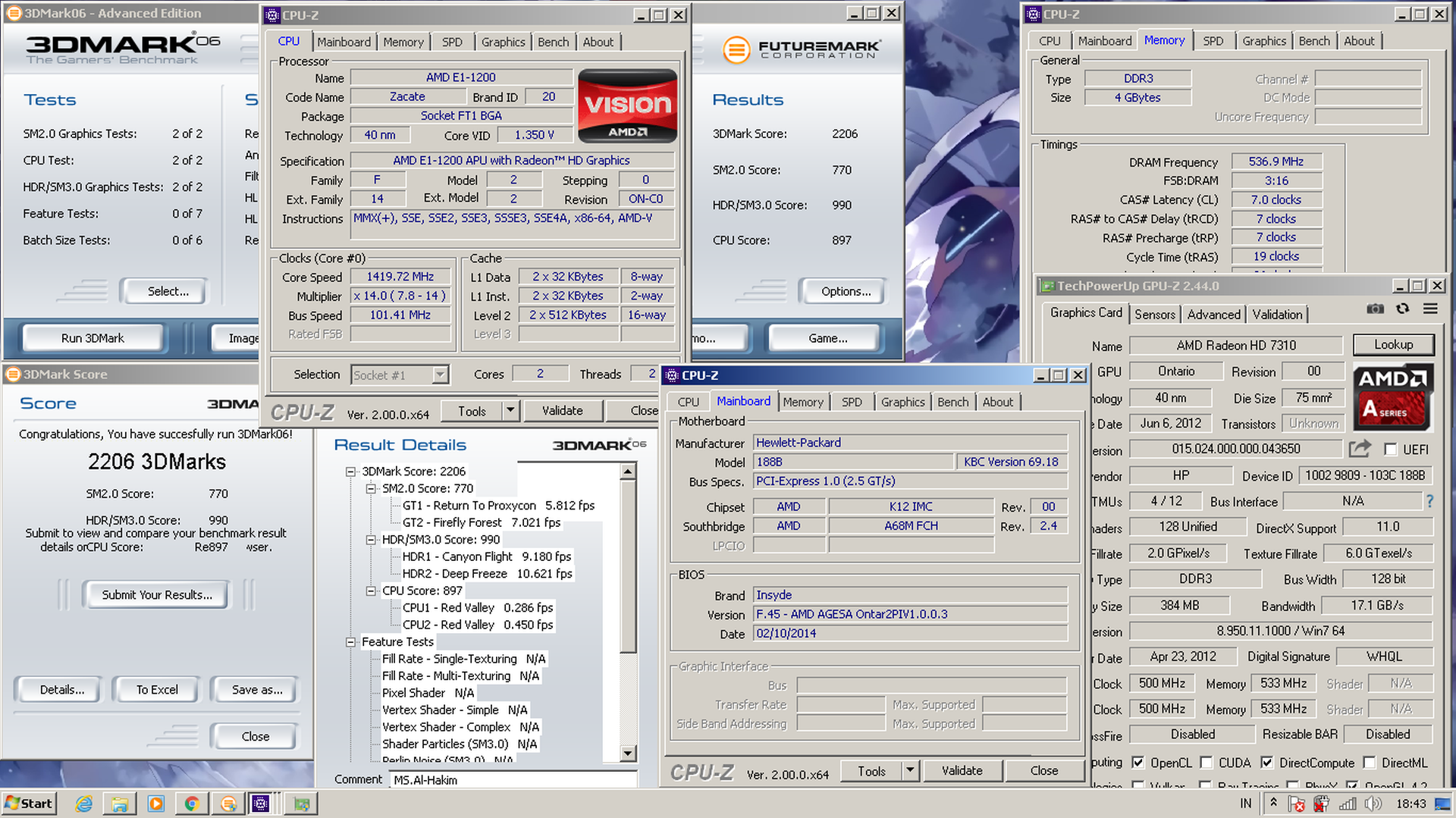Open the Windows Start button

click(x=29, y=804)
